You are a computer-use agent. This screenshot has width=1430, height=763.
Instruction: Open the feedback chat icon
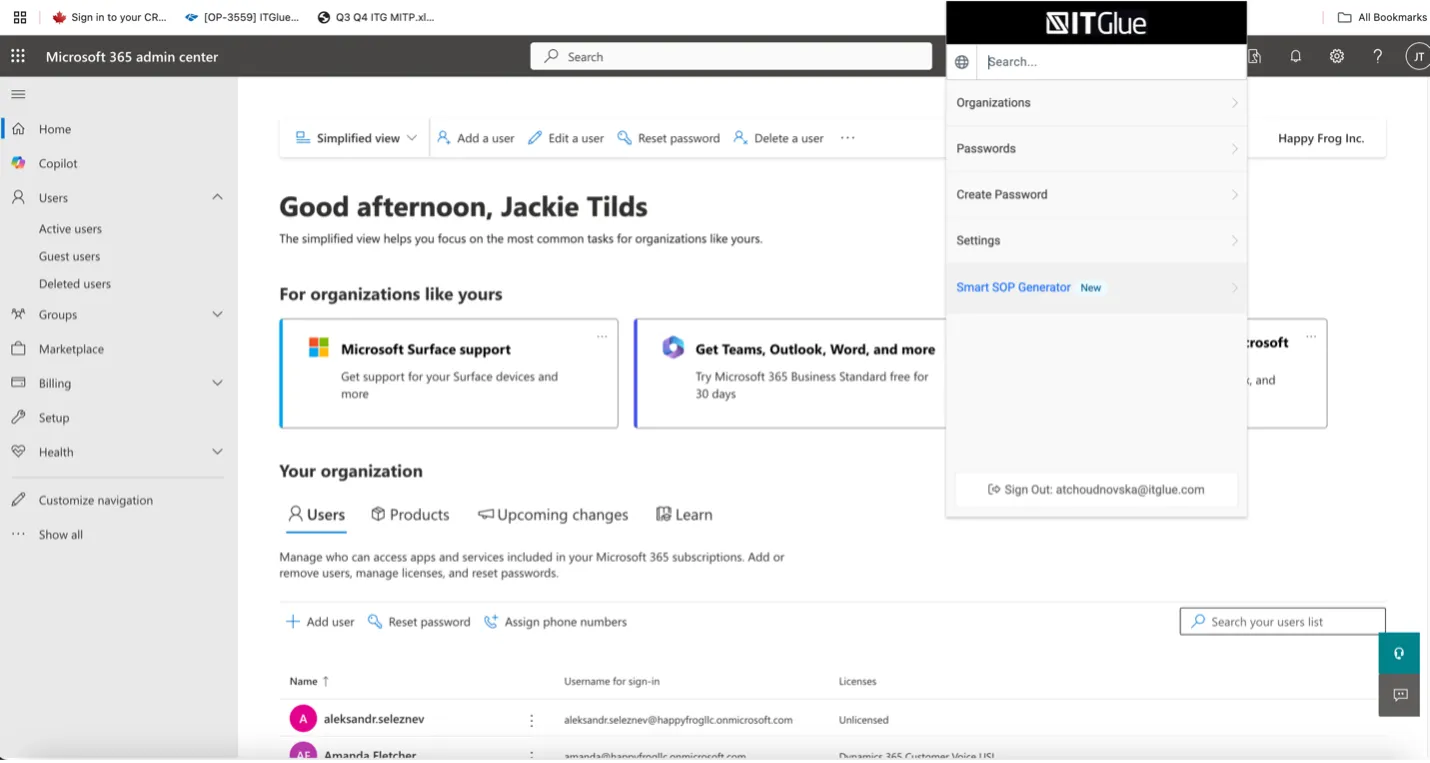1399,695
